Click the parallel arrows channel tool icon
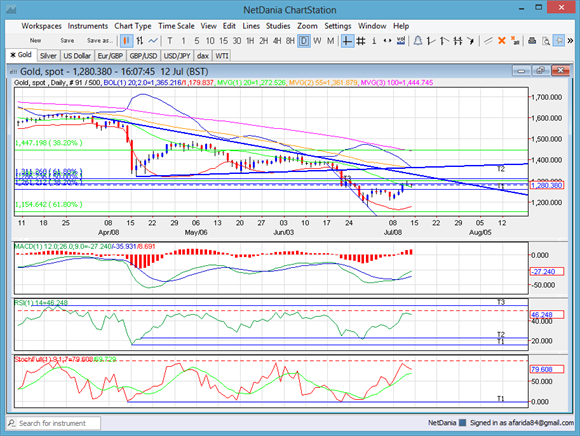 [458, 41]
